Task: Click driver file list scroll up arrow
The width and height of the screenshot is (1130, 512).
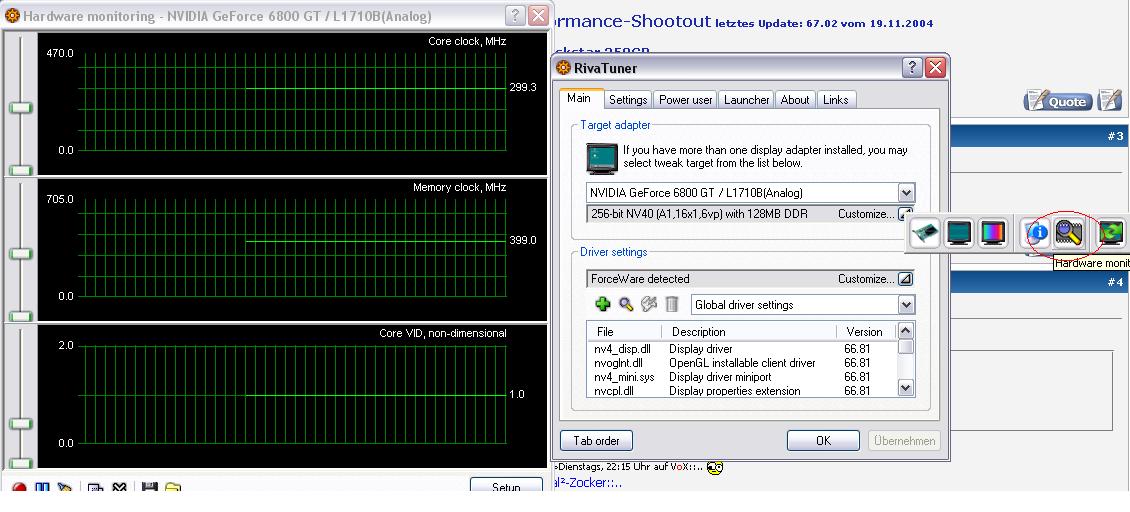Action: point(907,330)
